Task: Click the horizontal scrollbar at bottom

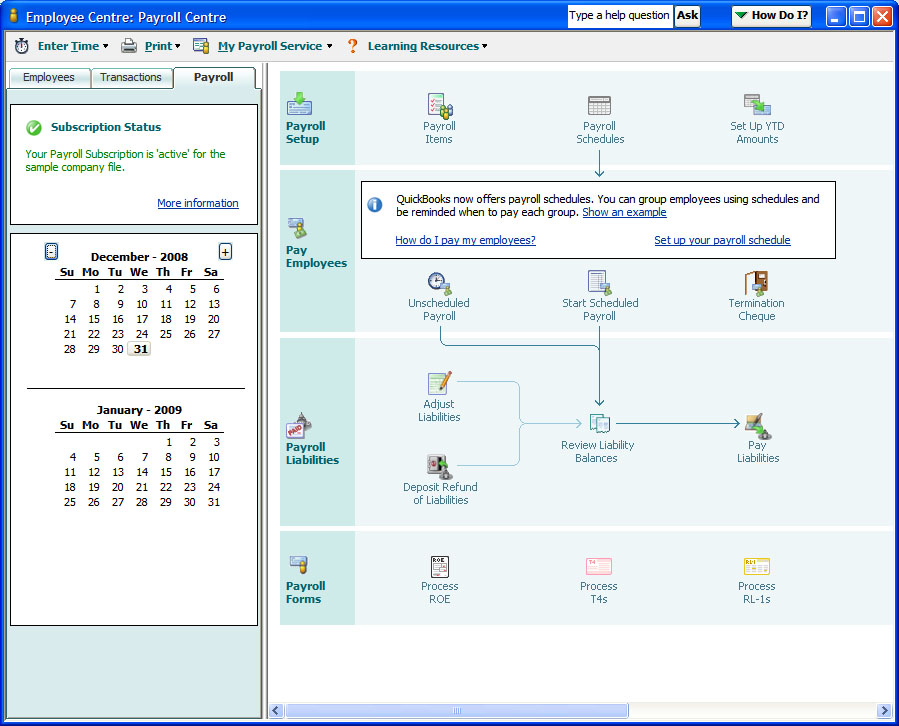Action: pos(457,711)
